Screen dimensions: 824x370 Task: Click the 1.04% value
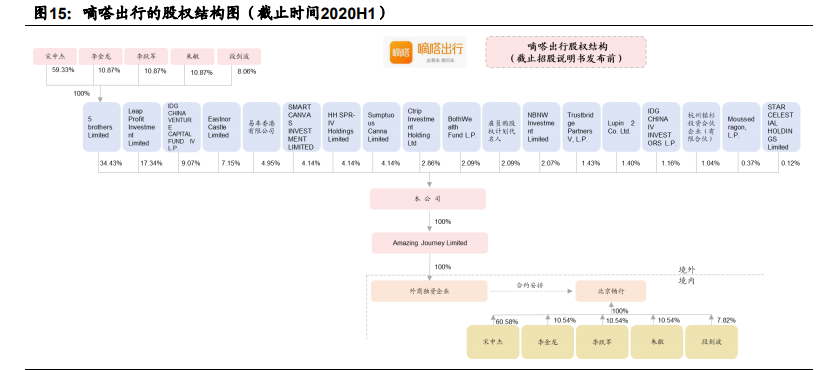[x=710, y=163]
